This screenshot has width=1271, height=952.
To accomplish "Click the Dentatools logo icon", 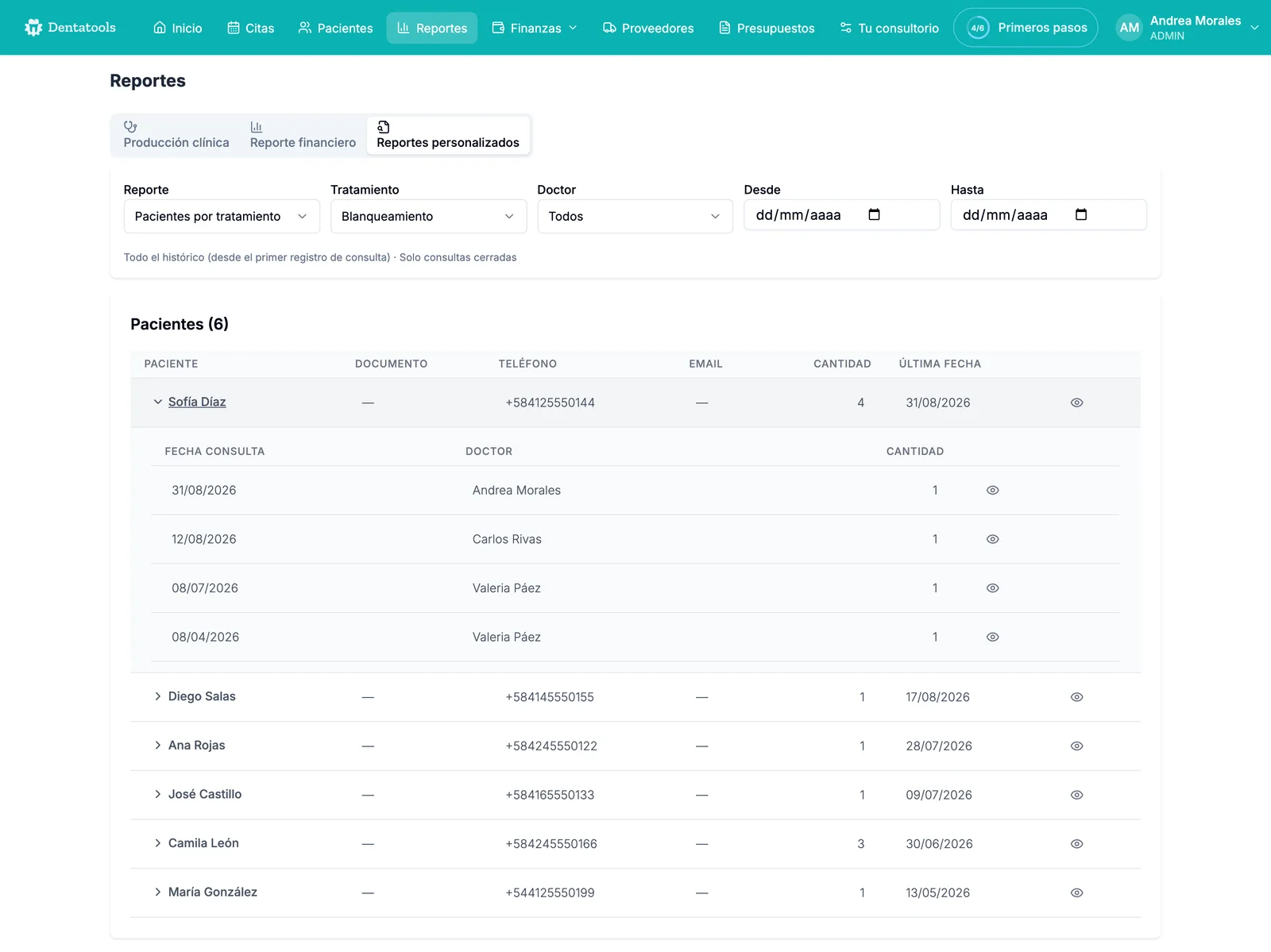I will click(x=33, y=28).
